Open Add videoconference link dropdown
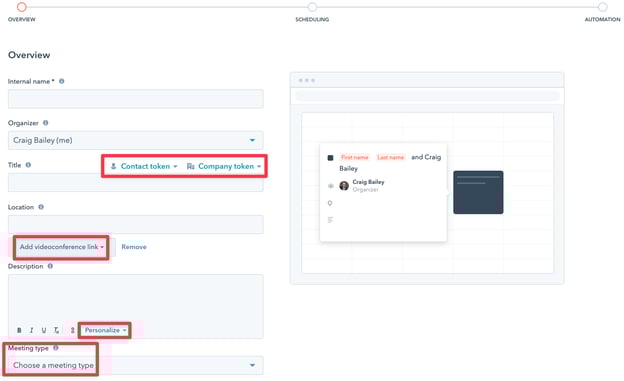The width and height of the screenshot is (624, 381). pos(62,247)
